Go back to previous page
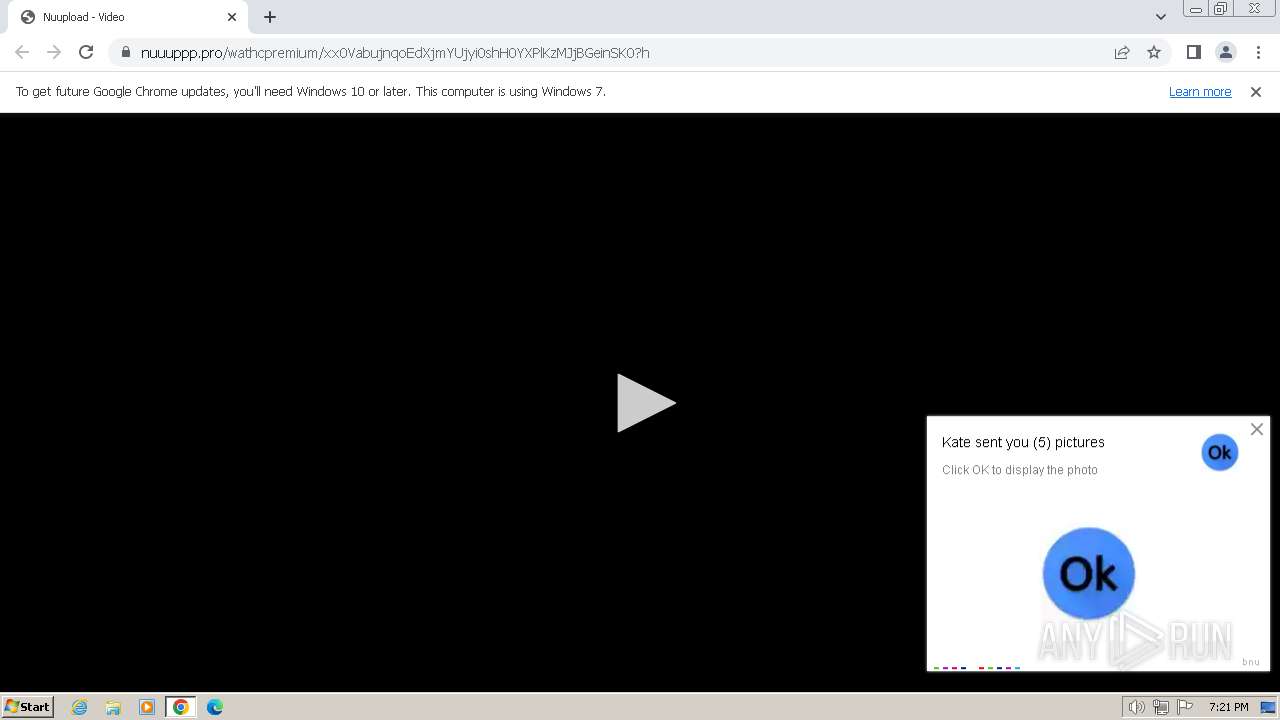This screenshot has height=720, width=1280. [x=22, y=52]
